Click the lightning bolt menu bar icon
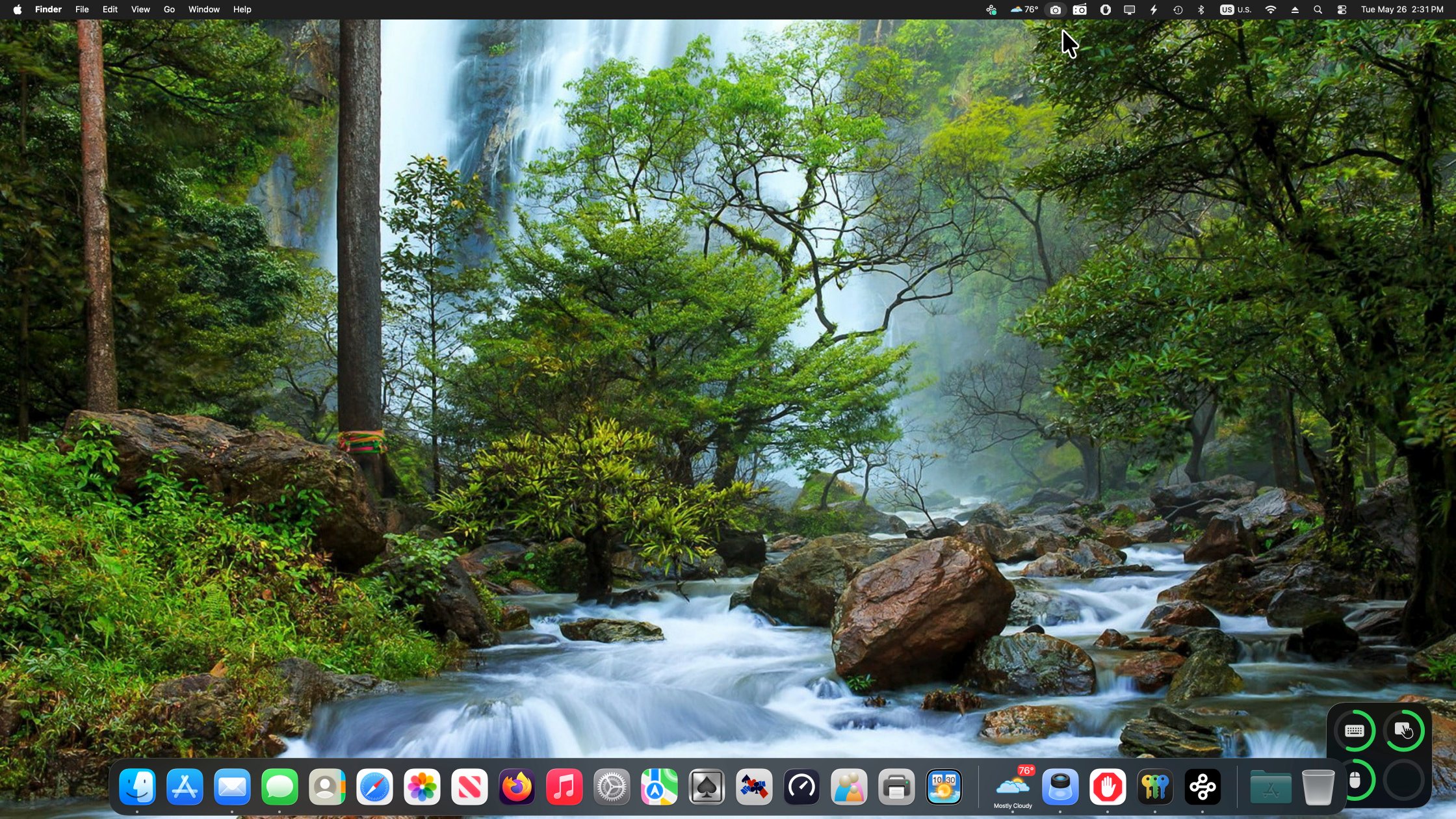1456x819 pixels. pos(1154,10)
